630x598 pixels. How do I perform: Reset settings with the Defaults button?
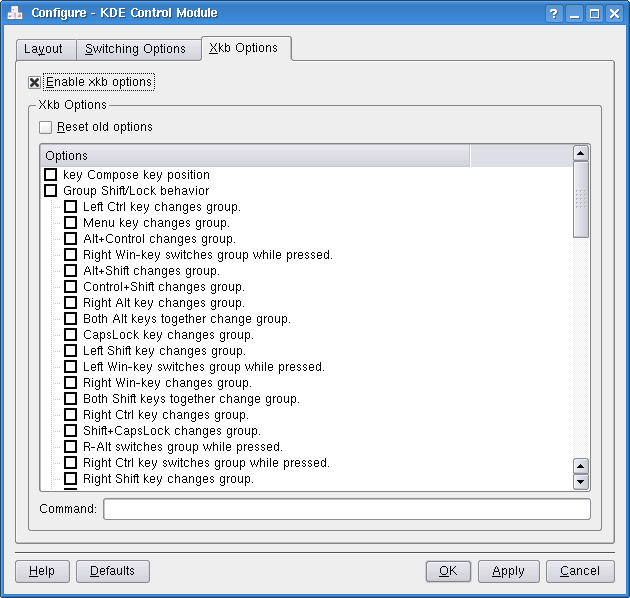click(x=112, y=571)
